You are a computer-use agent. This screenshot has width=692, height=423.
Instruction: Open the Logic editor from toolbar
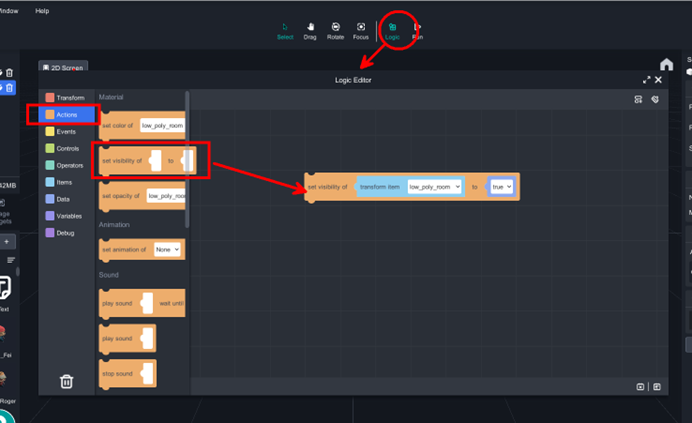pyautogui.click(x=392, y=30)
